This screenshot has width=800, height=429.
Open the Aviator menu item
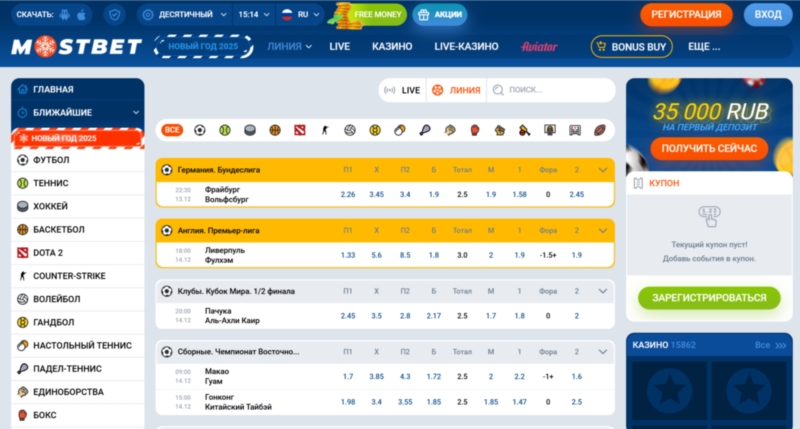pos(539,46)
